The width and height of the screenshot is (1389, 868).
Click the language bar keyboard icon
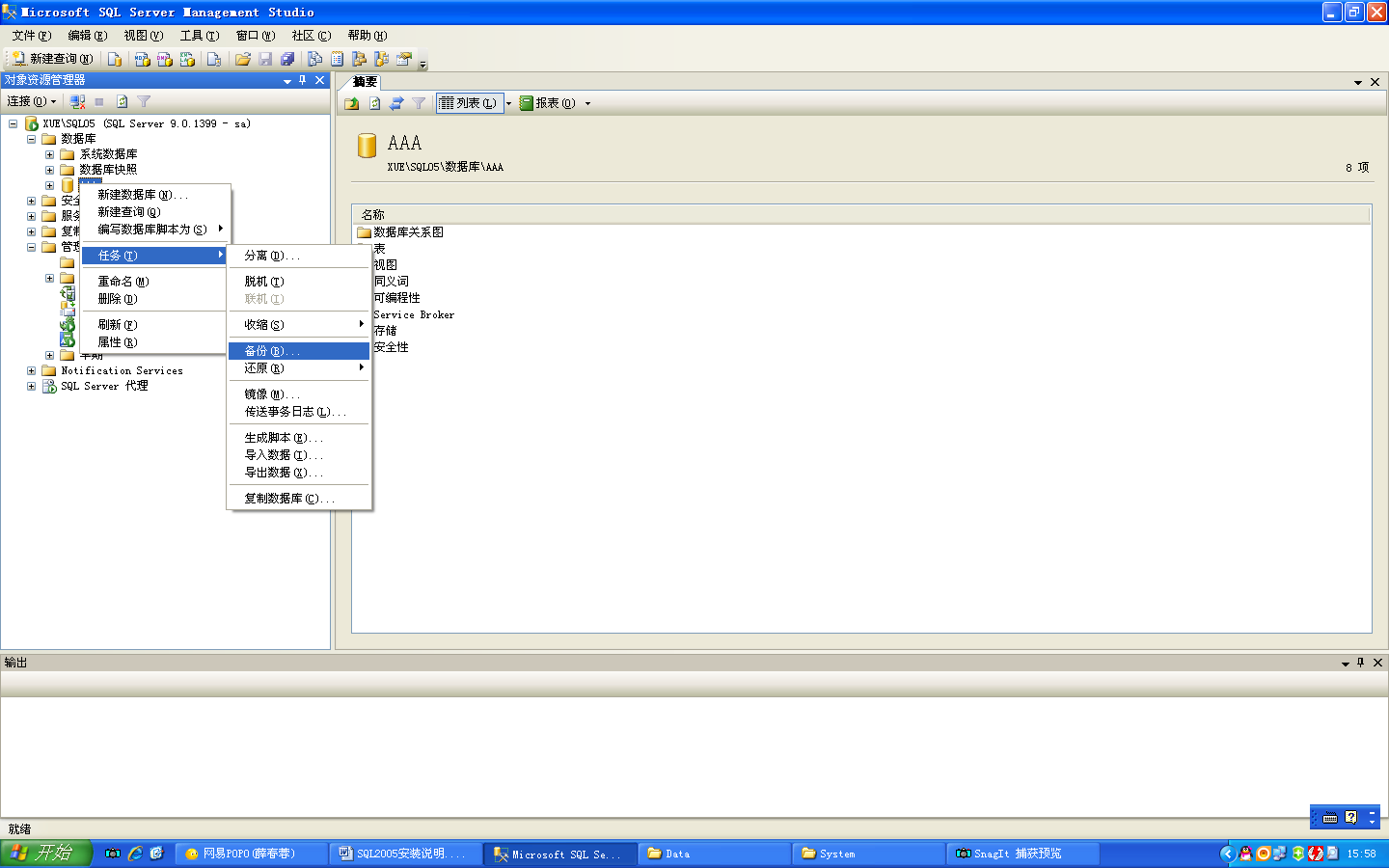pos(1330,817)
